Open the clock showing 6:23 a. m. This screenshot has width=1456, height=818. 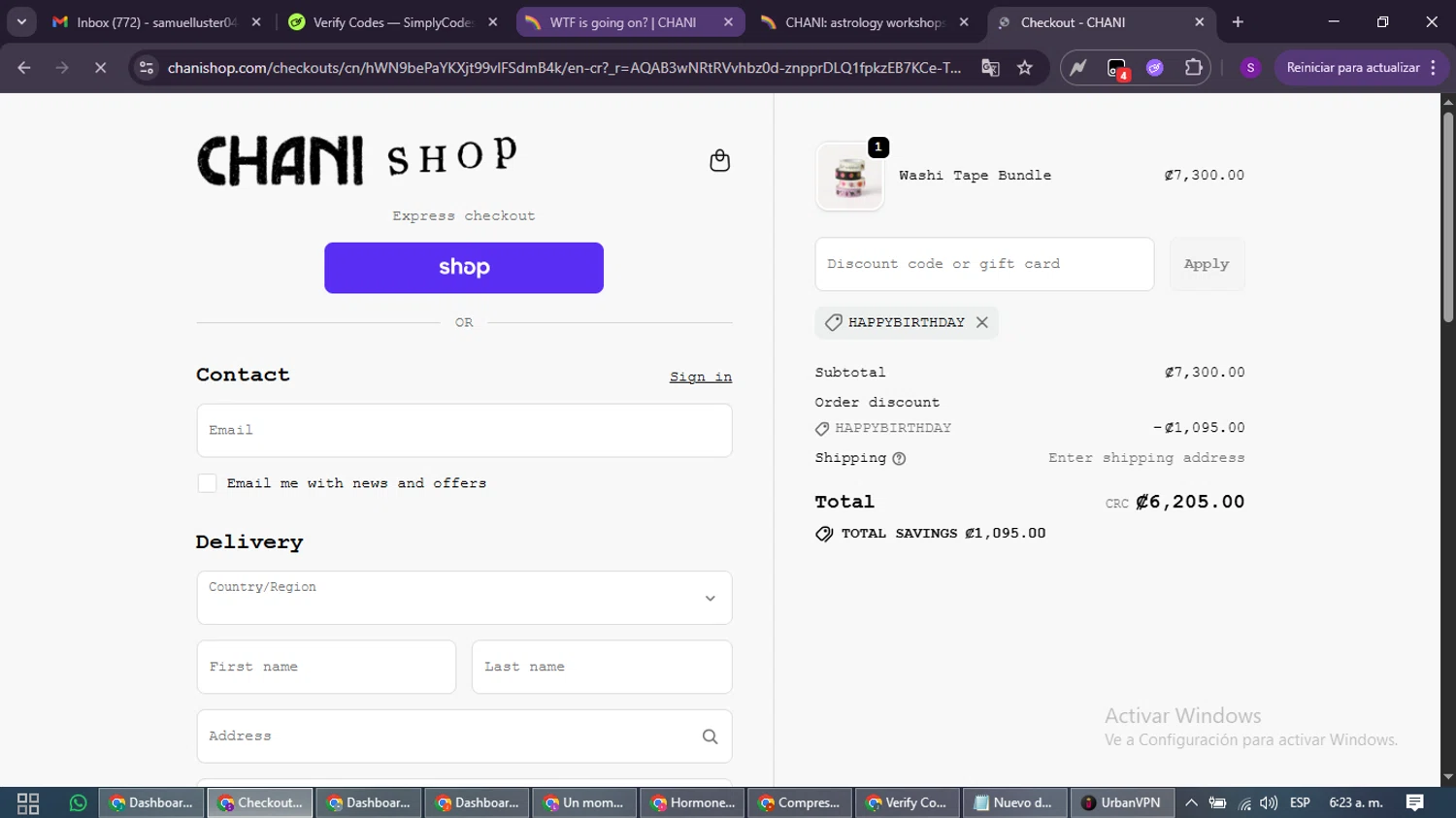pyautogui.click(x=1356, y=803)
